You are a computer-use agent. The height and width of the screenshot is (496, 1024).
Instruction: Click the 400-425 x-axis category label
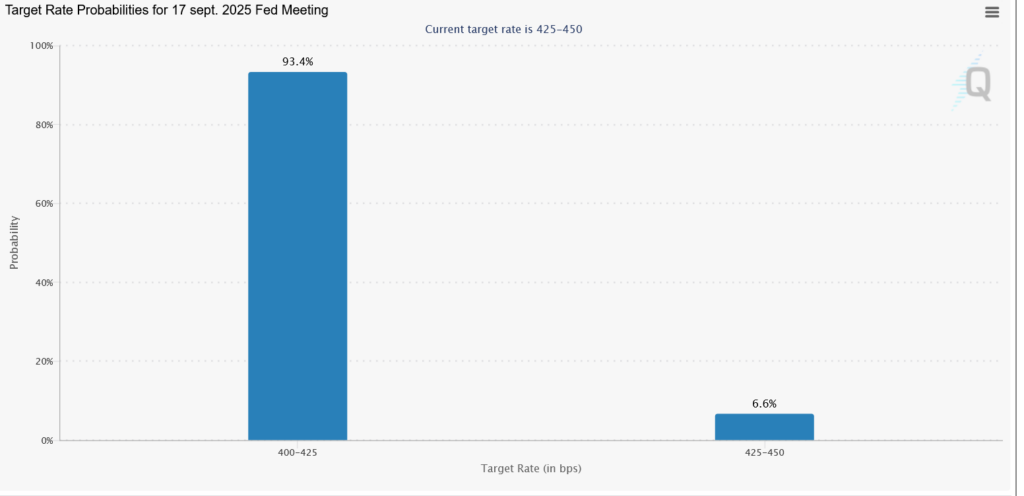click(x=297, y=453)
